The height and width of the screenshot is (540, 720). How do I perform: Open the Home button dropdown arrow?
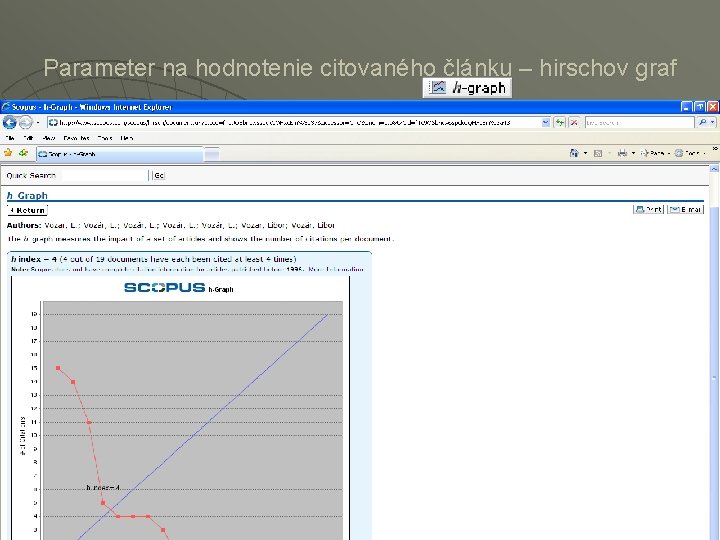click(585, 153)
